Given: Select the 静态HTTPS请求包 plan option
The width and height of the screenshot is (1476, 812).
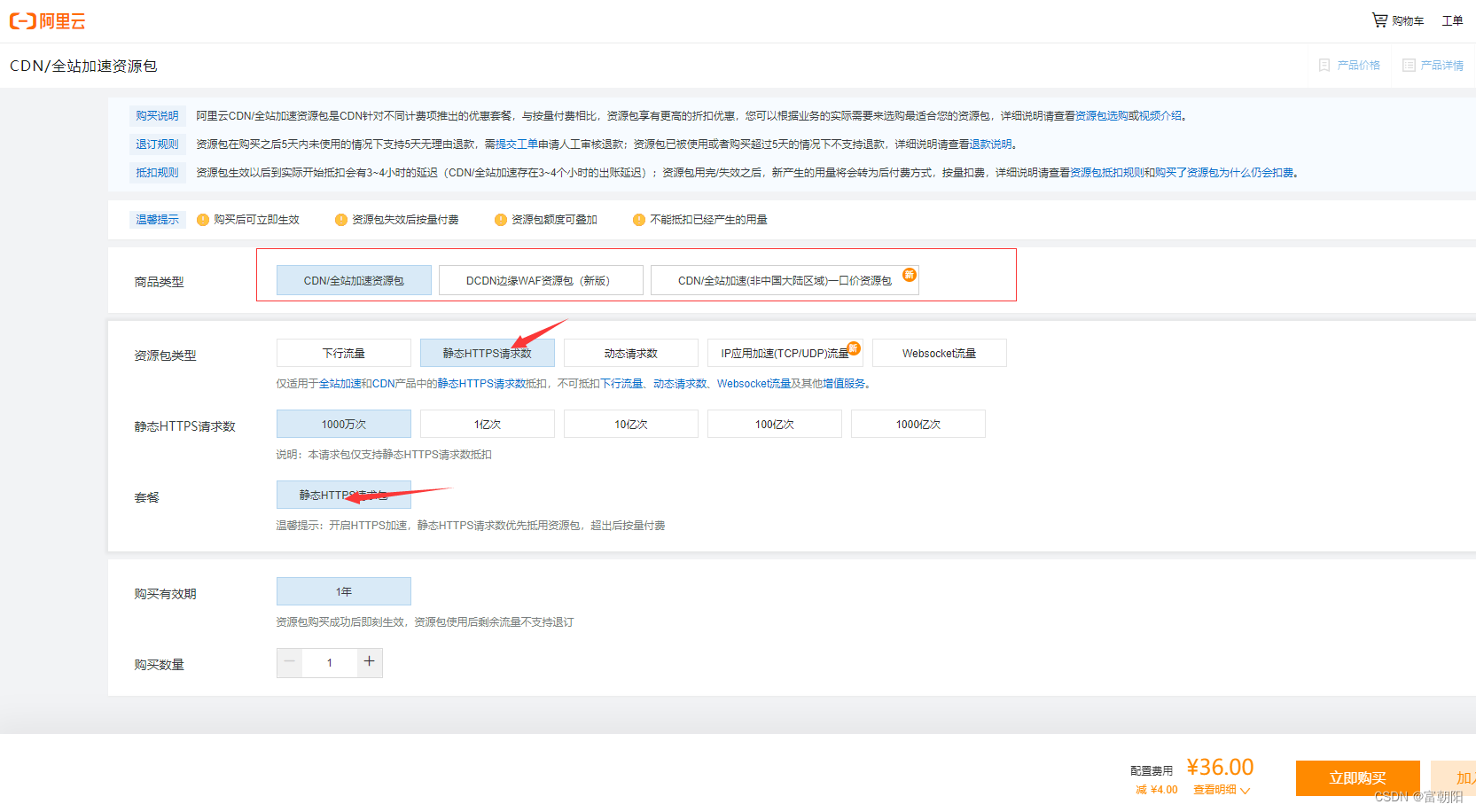Looking at the screenshot, I should [344, 495].
